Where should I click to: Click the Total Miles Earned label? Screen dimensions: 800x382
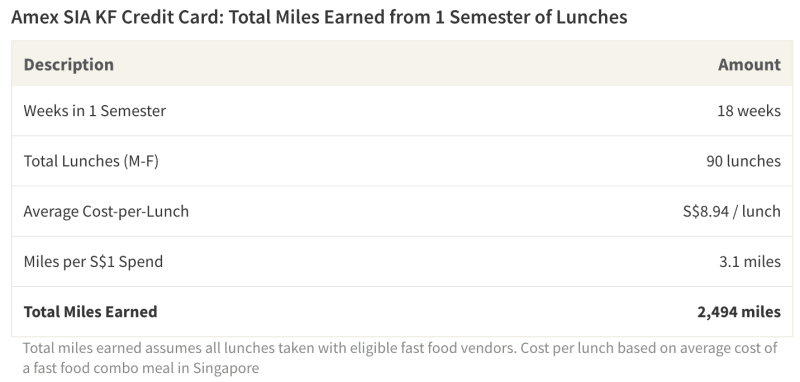point(90,312)
